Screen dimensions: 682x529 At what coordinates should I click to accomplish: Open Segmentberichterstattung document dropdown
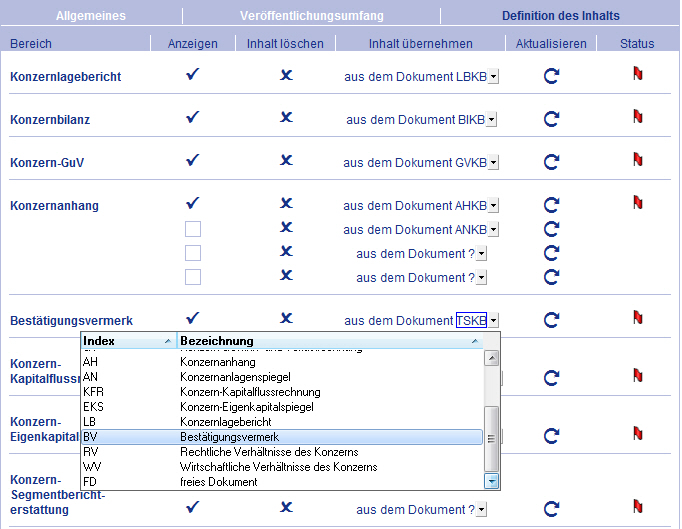tap(481, 509)
